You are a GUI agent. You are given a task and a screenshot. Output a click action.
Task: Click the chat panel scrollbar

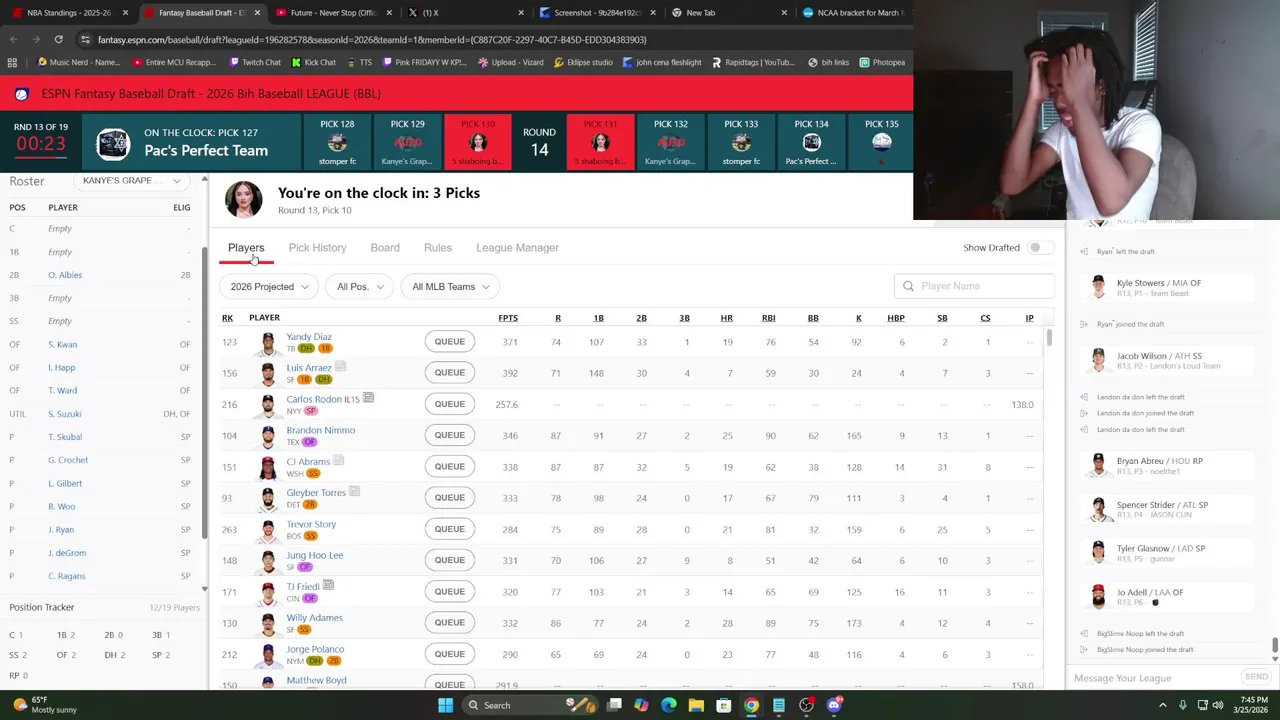coord(1274,645)
